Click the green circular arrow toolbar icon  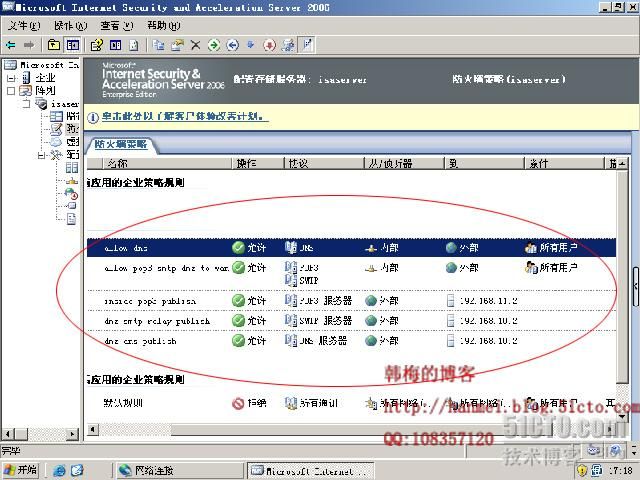click(214, 45)
